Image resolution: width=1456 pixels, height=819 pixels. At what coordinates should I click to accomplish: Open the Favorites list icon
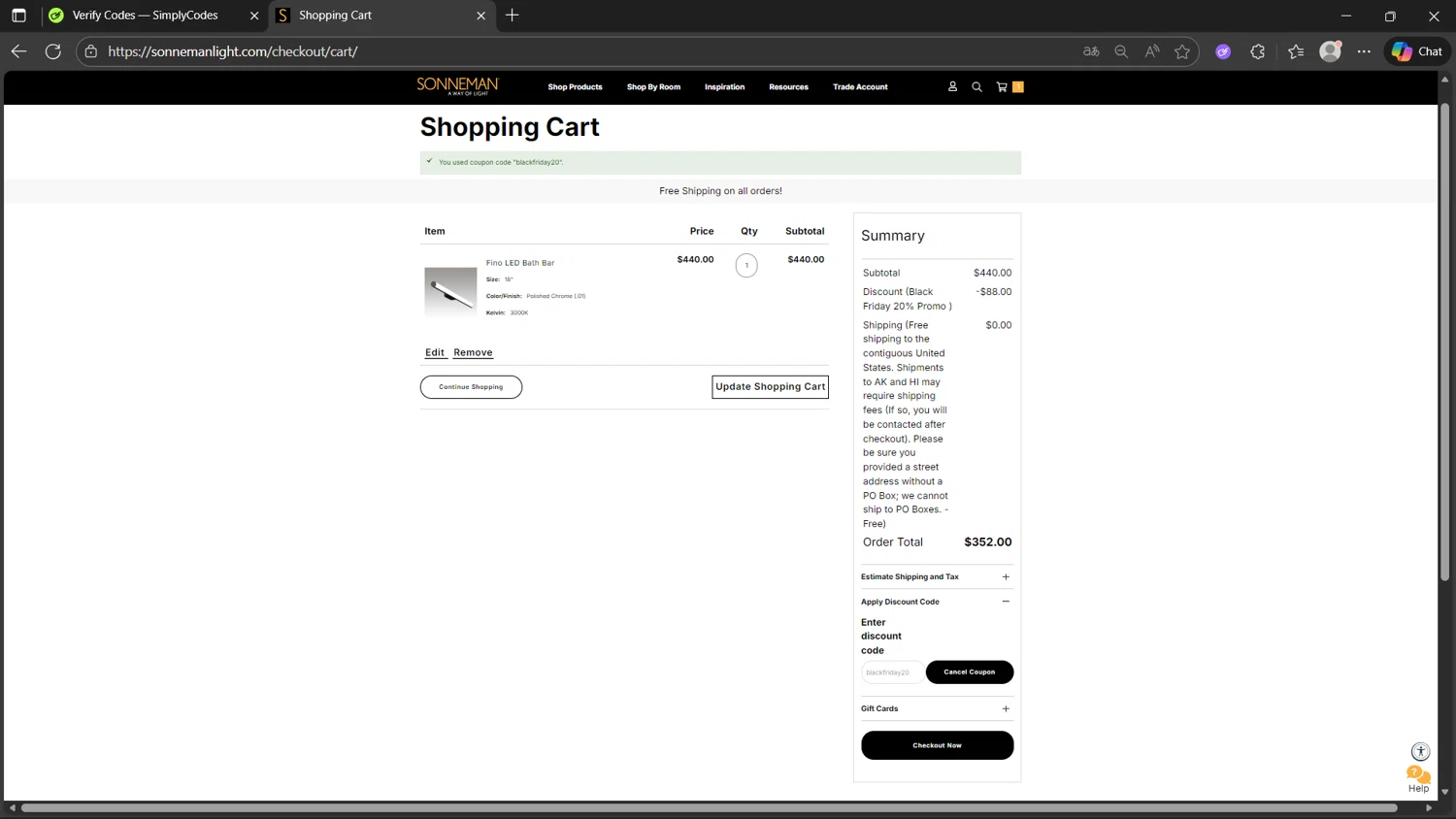pos(1296,51)
